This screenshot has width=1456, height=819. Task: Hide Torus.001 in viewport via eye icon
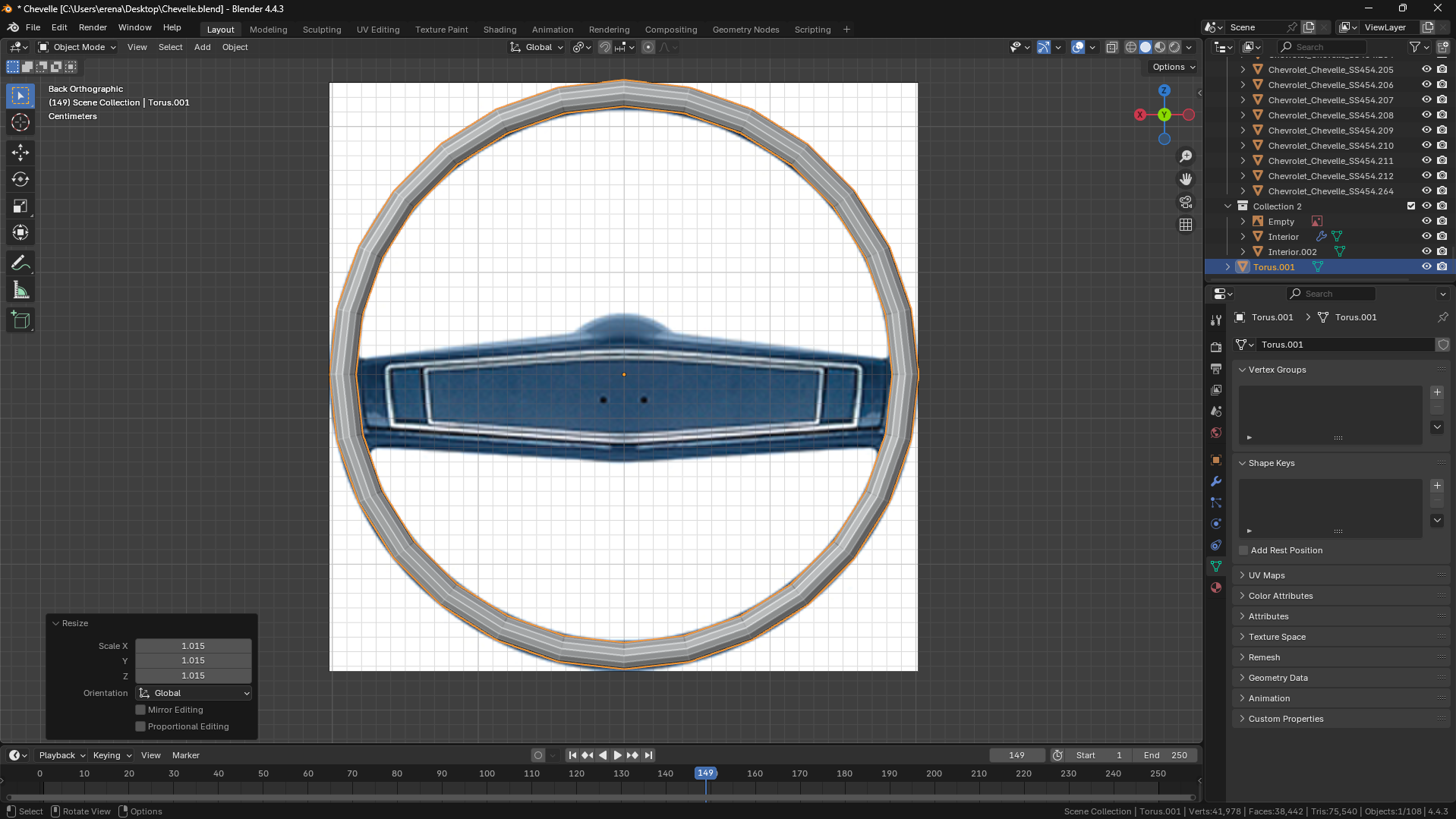click(1426, 266)
